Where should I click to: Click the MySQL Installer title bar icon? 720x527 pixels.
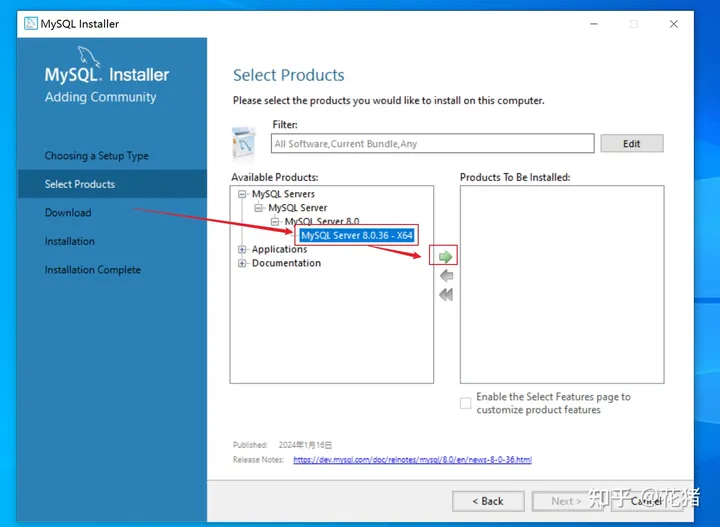click(31, 23)
